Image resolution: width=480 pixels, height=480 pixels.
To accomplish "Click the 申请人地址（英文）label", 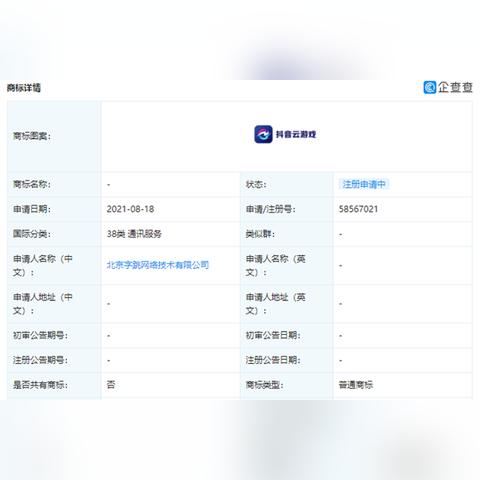I will pyautogui.click(x=275, y=304).
